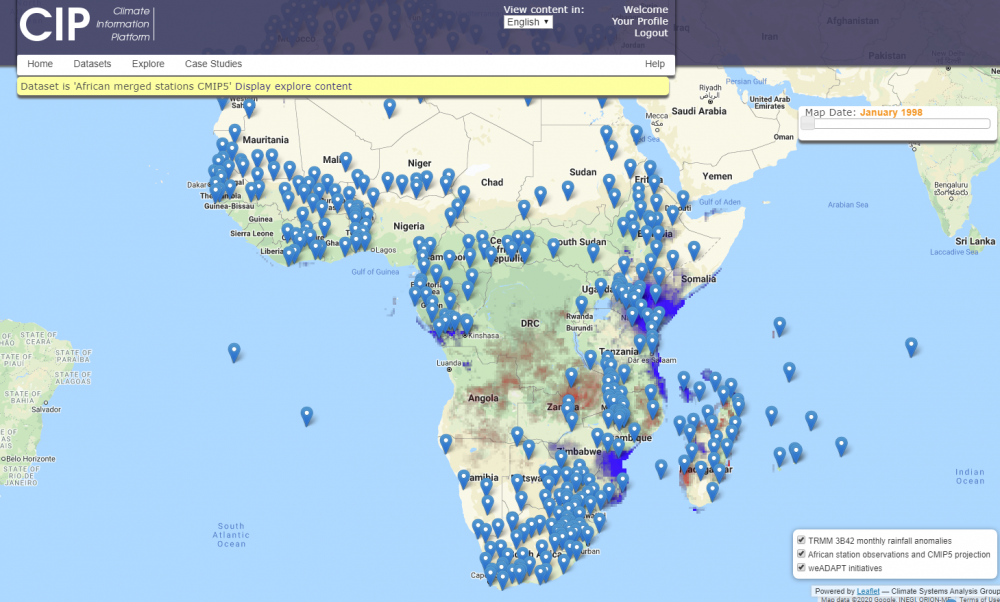This screenshot has width=1000, height=602.
Task: Open the Explore menu
Action: [148, 64]
